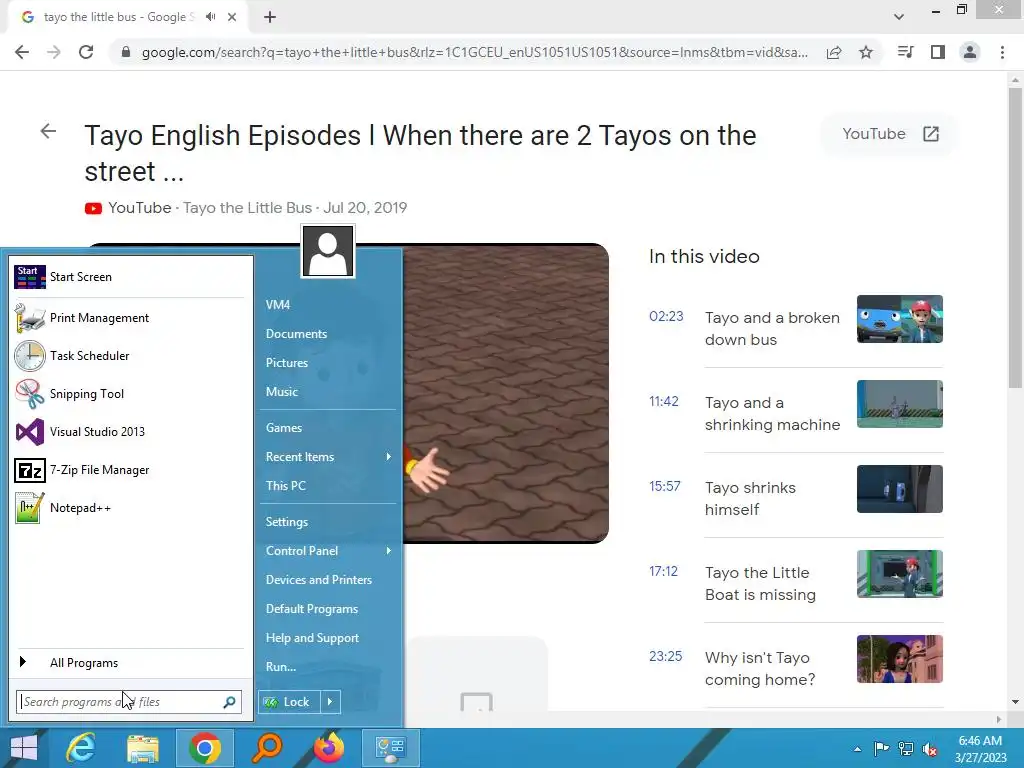This screenshot has height=768, width=1024.
Task: Open the control panel app on taskbar
Action: click(x=391, y=748)
